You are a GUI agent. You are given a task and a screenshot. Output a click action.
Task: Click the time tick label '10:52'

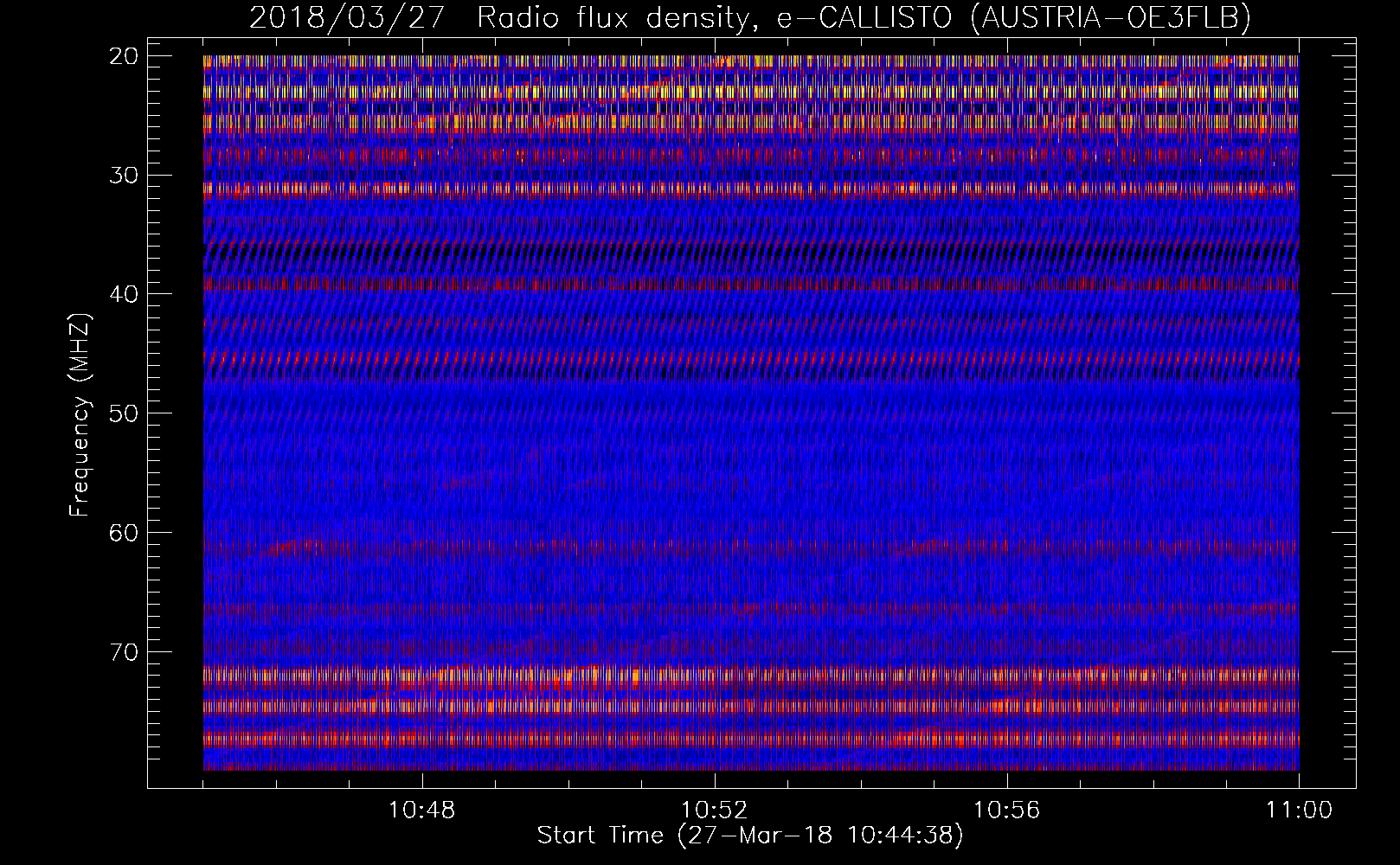[x=715, y=811]
